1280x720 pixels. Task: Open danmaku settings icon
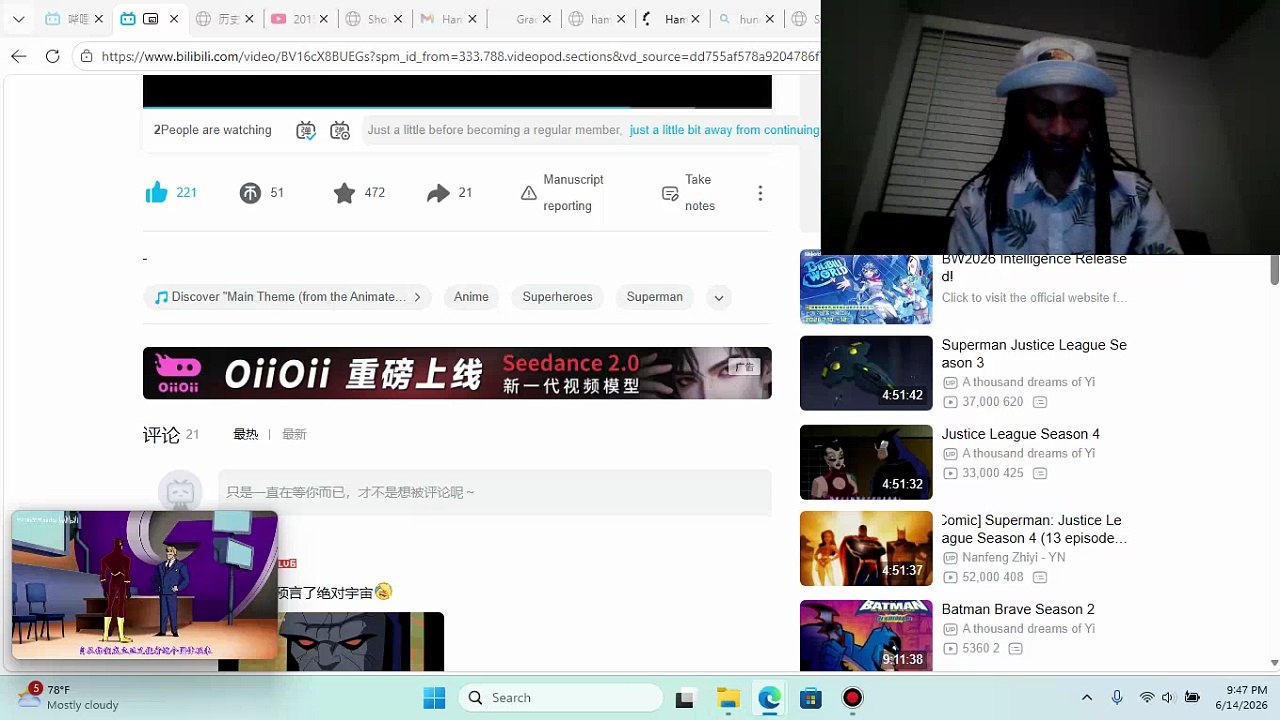[340, 130]
